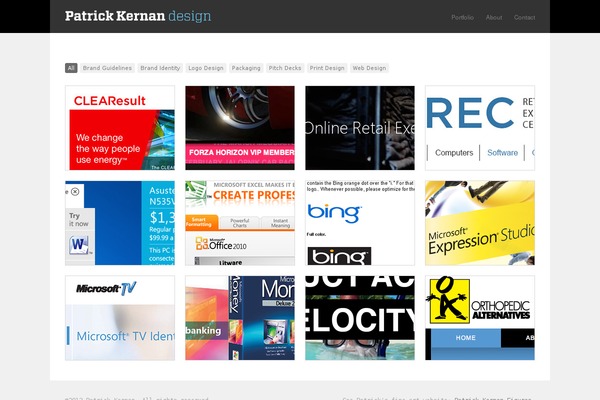Filter projects by Logo Design

pos(205,68)
